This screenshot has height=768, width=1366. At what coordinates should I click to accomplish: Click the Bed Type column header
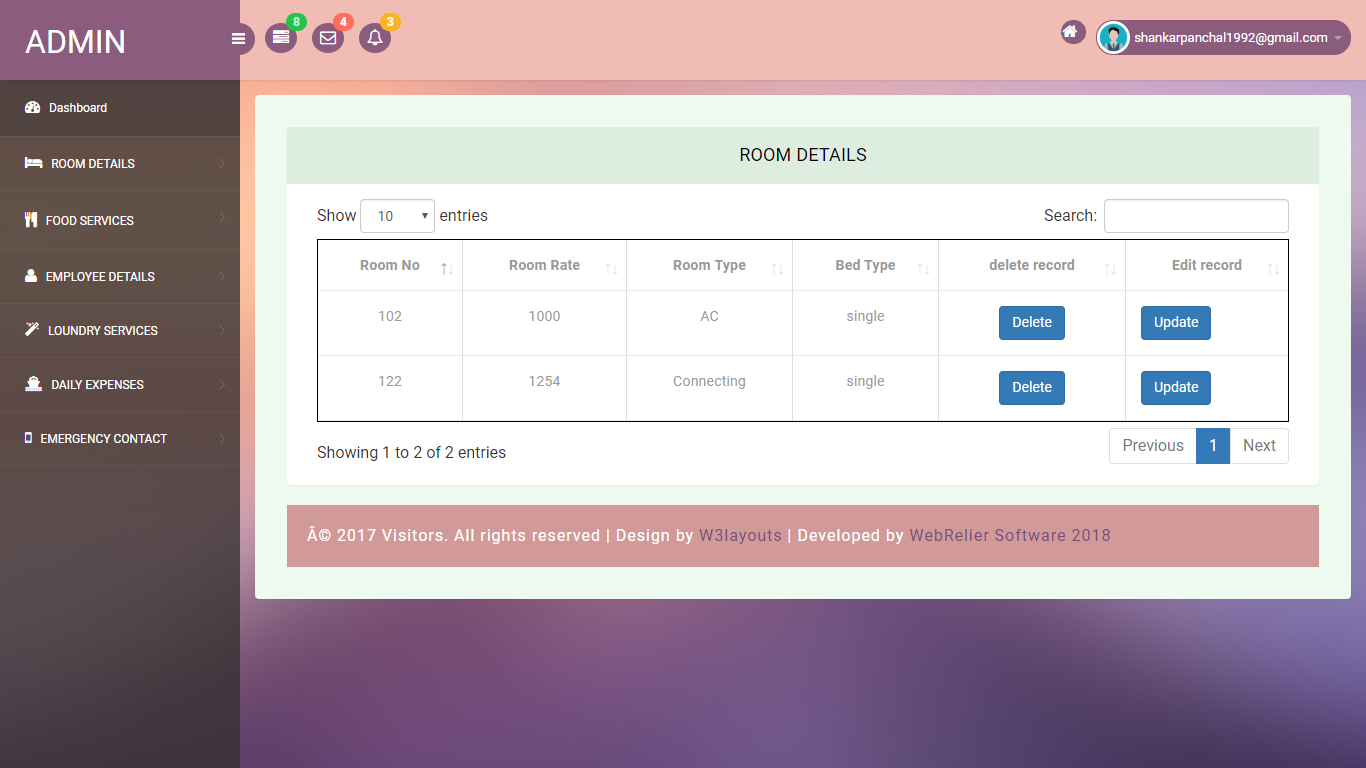pyautogui.click(x=865, y=266)
